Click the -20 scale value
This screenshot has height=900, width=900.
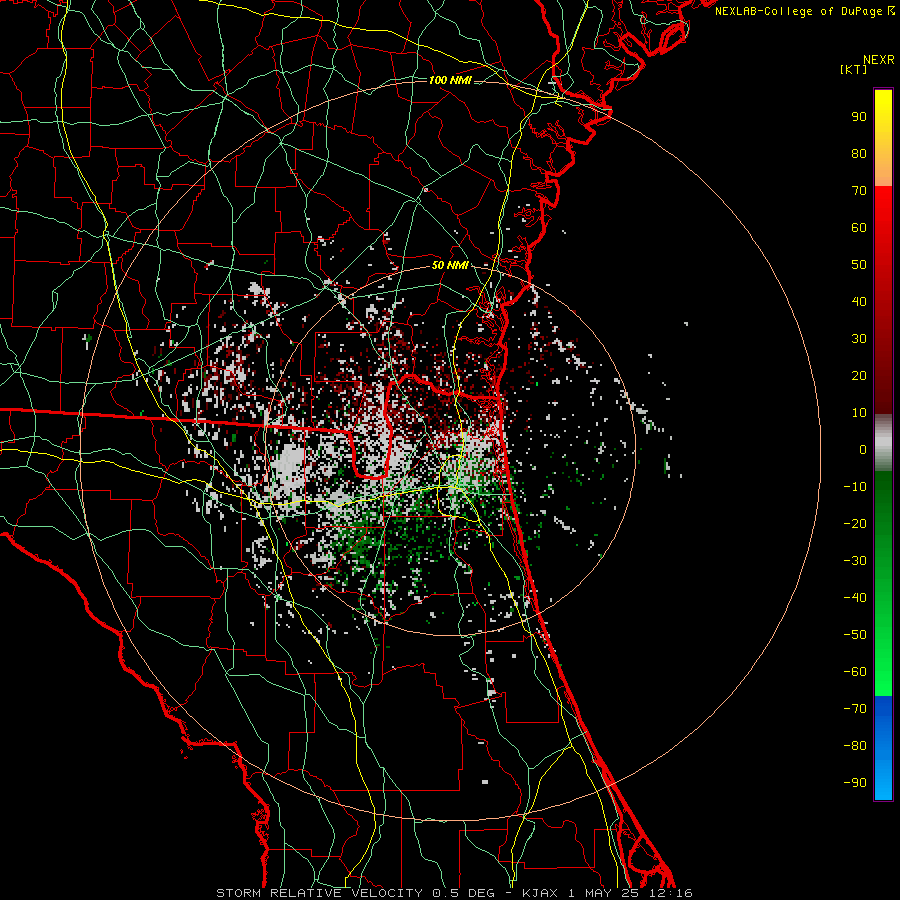pos(855,523)
